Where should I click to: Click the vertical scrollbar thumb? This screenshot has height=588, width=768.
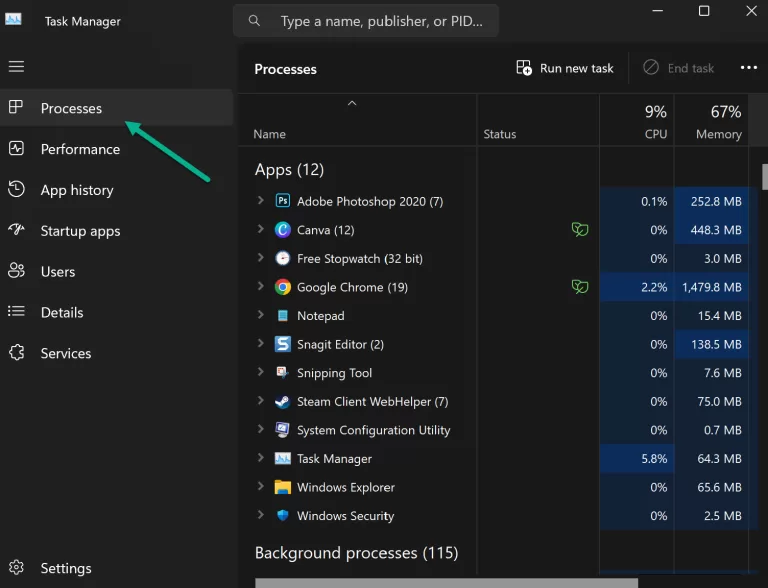(765, 176)
